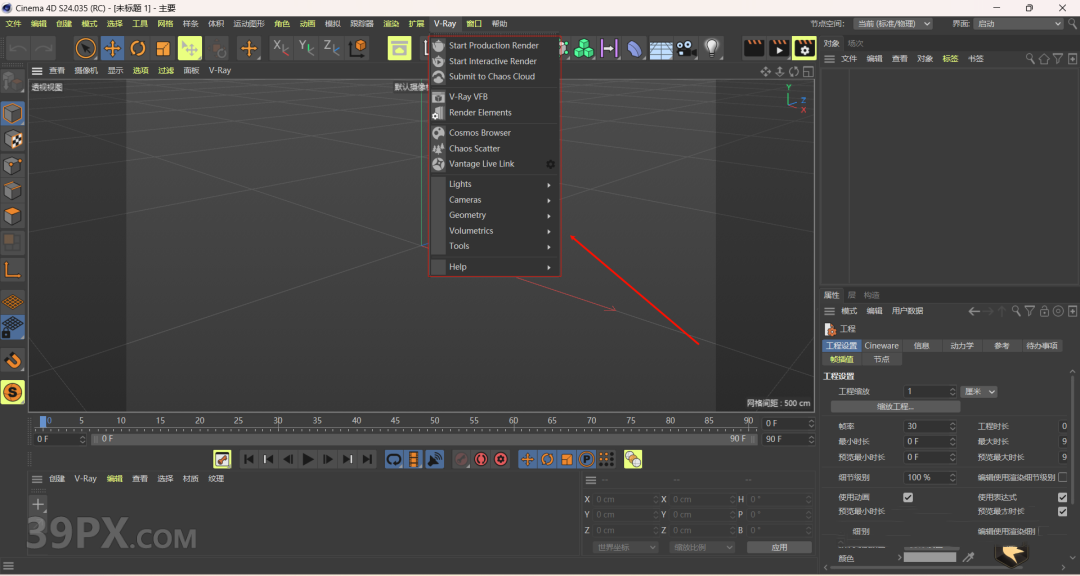Open V-Ray VFB from menu
Screen dimensions: 1080x576
[494, 96]
